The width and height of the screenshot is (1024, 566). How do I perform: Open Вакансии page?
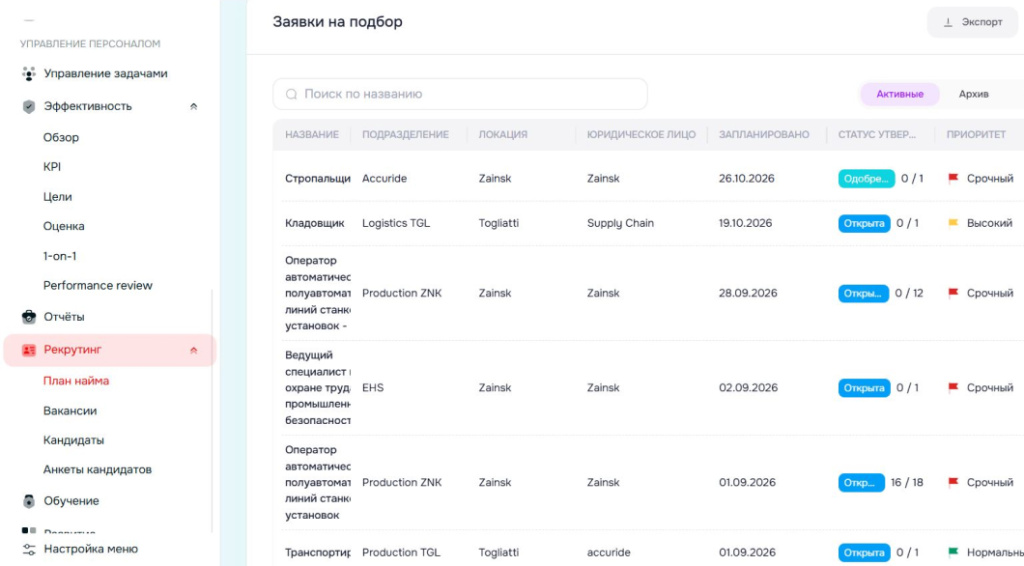point(70,411)
